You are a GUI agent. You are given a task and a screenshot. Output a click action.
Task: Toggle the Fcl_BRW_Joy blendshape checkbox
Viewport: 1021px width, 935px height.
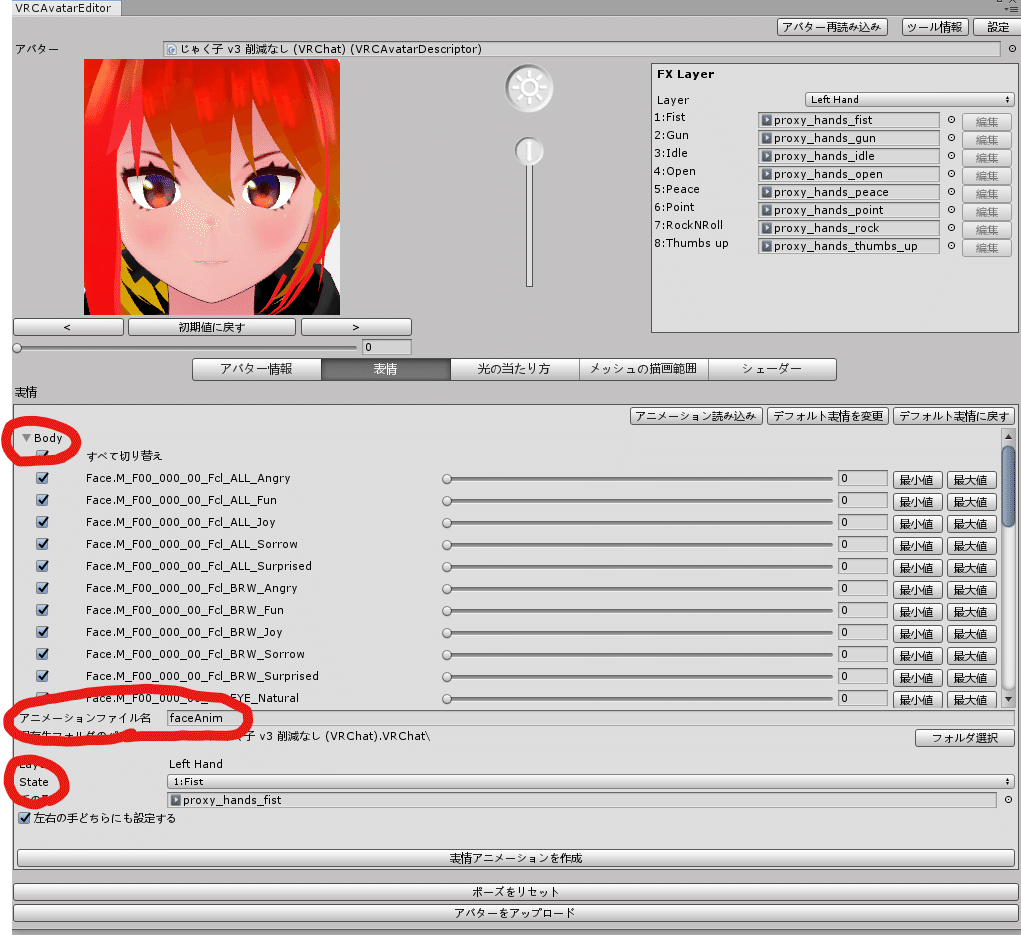(x=42, y=632)
